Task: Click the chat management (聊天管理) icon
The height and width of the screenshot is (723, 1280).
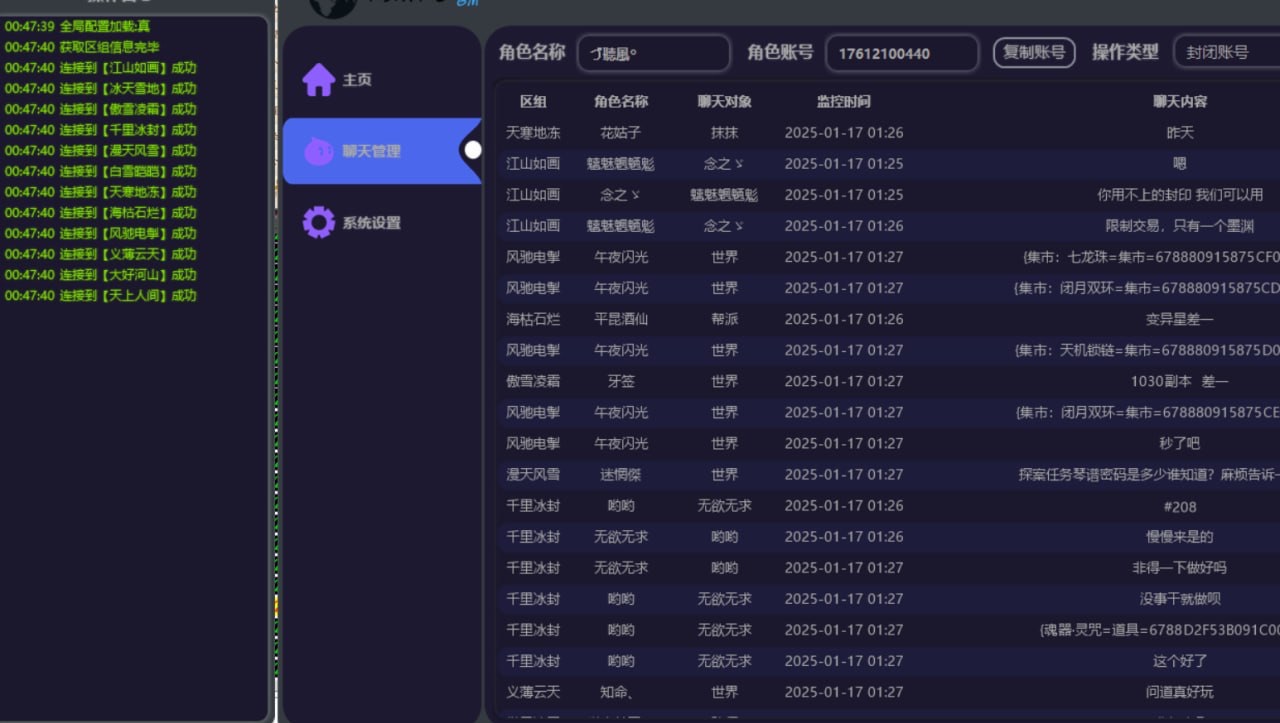Action: tap(318, 151)
